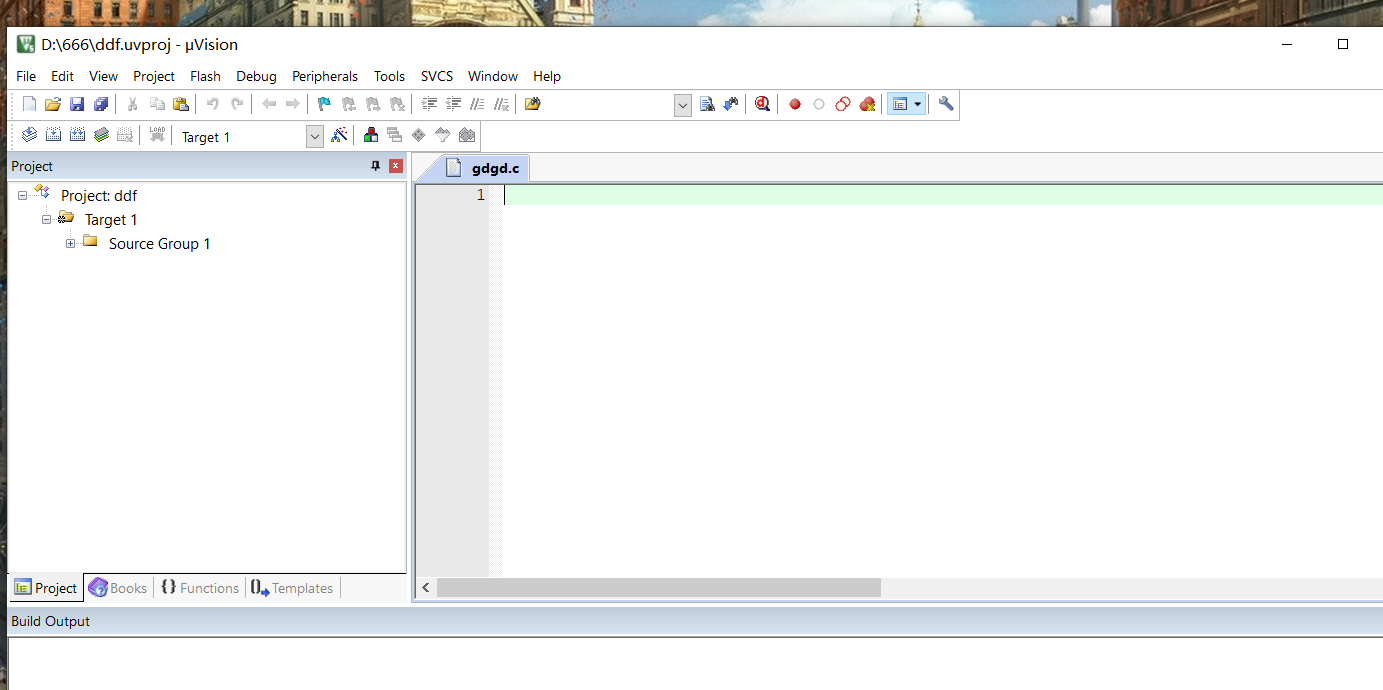Click the Translate file icon

click(29, 136)
